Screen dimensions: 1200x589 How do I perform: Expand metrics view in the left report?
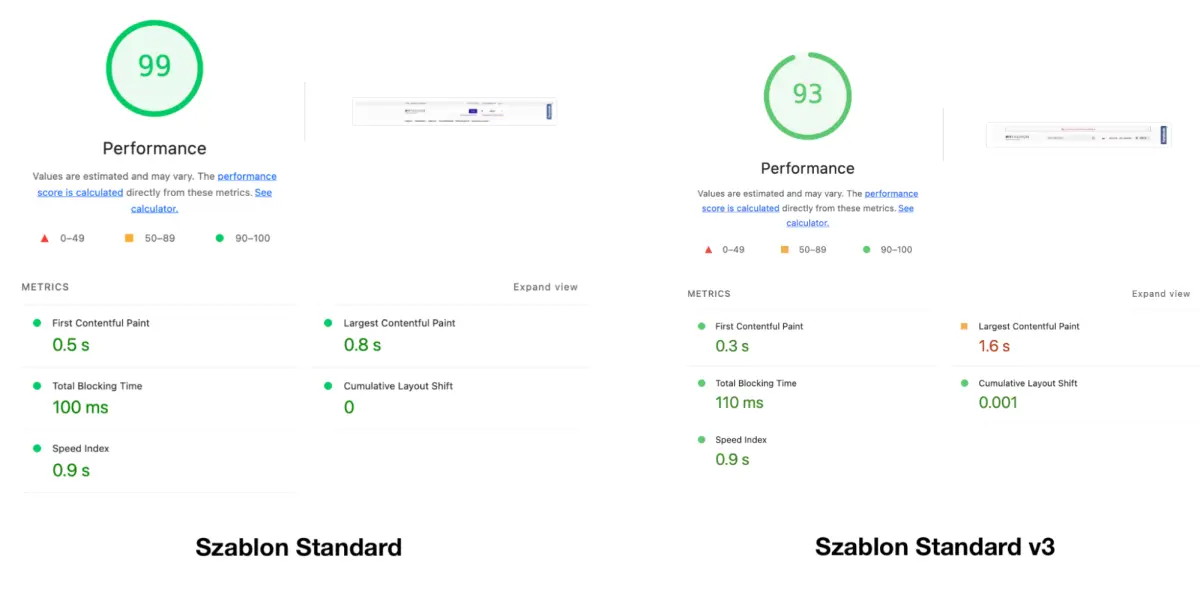pyautogui.click(x=545, y=287)
